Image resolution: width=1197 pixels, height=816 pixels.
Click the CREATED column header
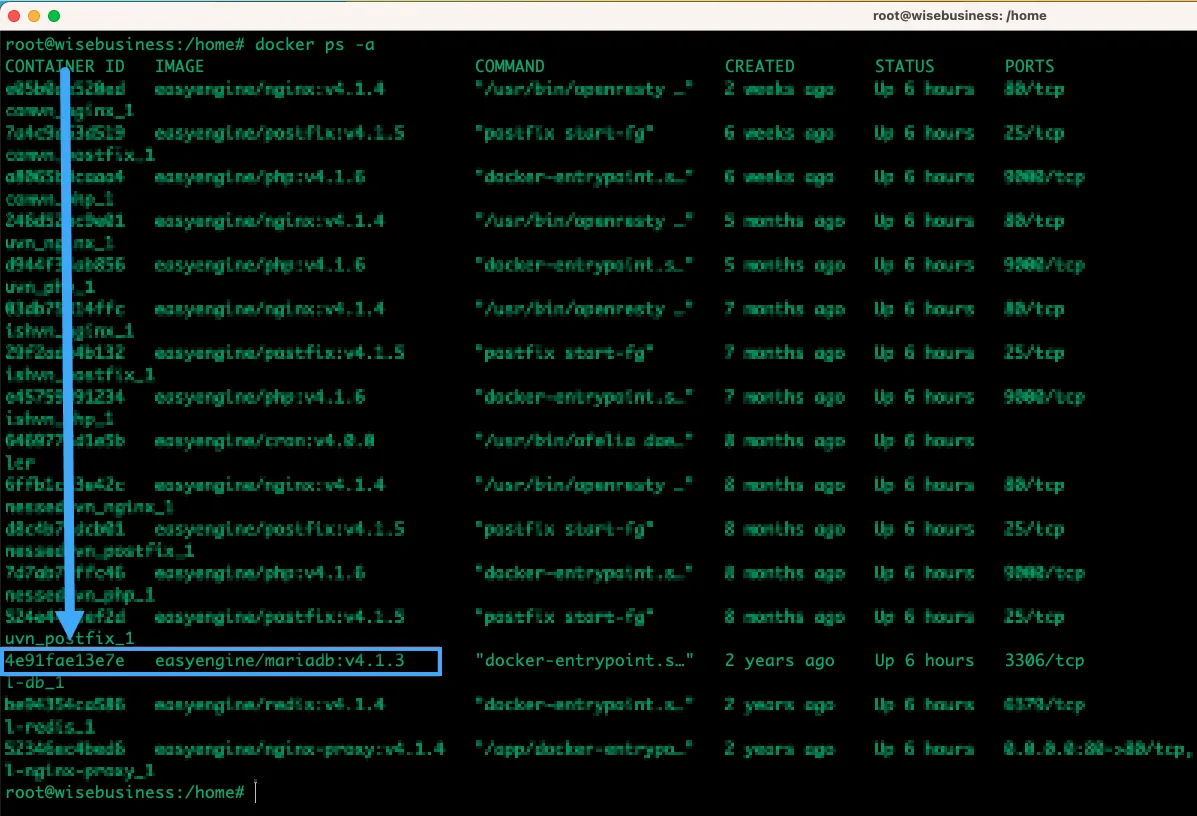[x=760, y=66]
